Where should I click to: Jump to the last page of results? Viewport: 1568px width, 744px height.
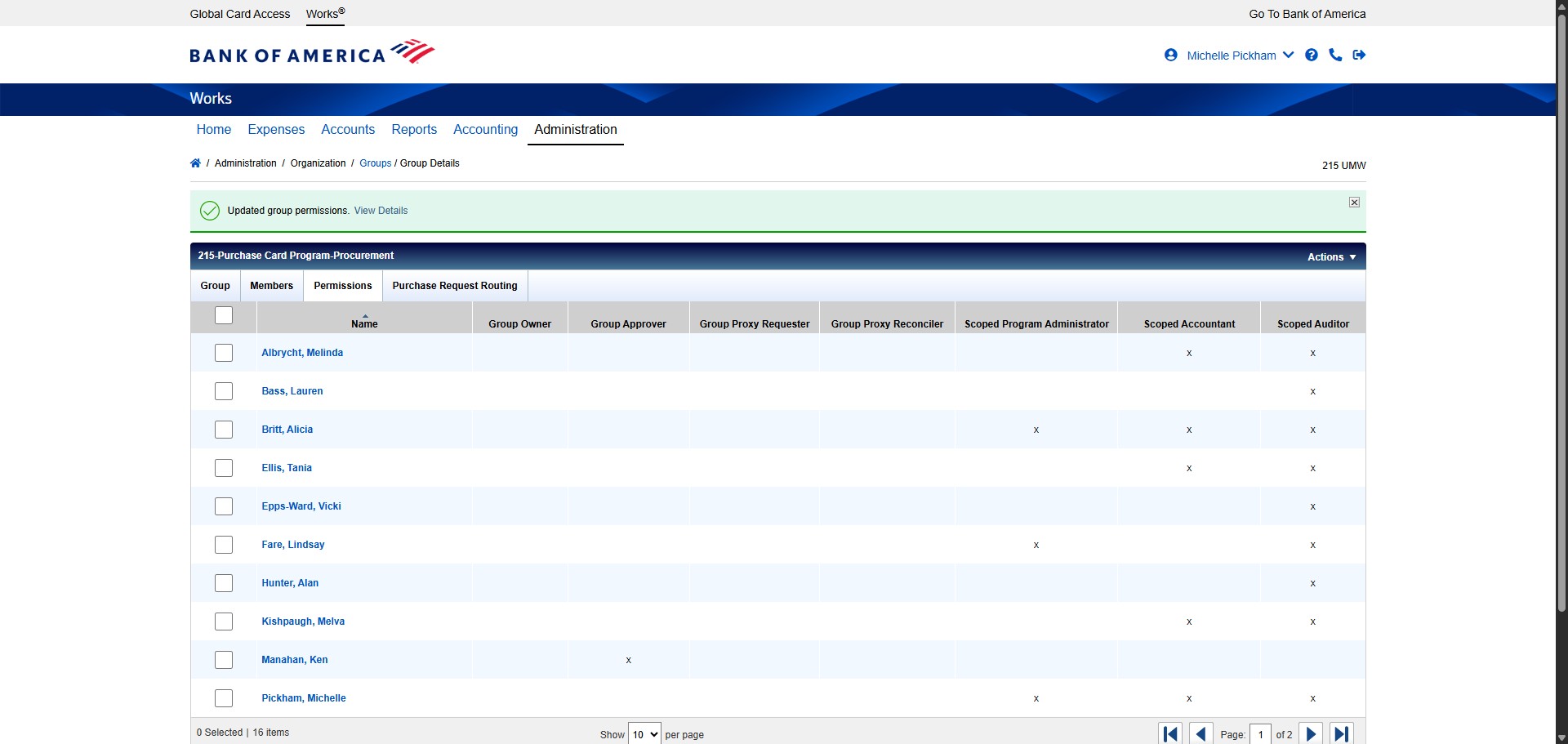[1341, 733]
